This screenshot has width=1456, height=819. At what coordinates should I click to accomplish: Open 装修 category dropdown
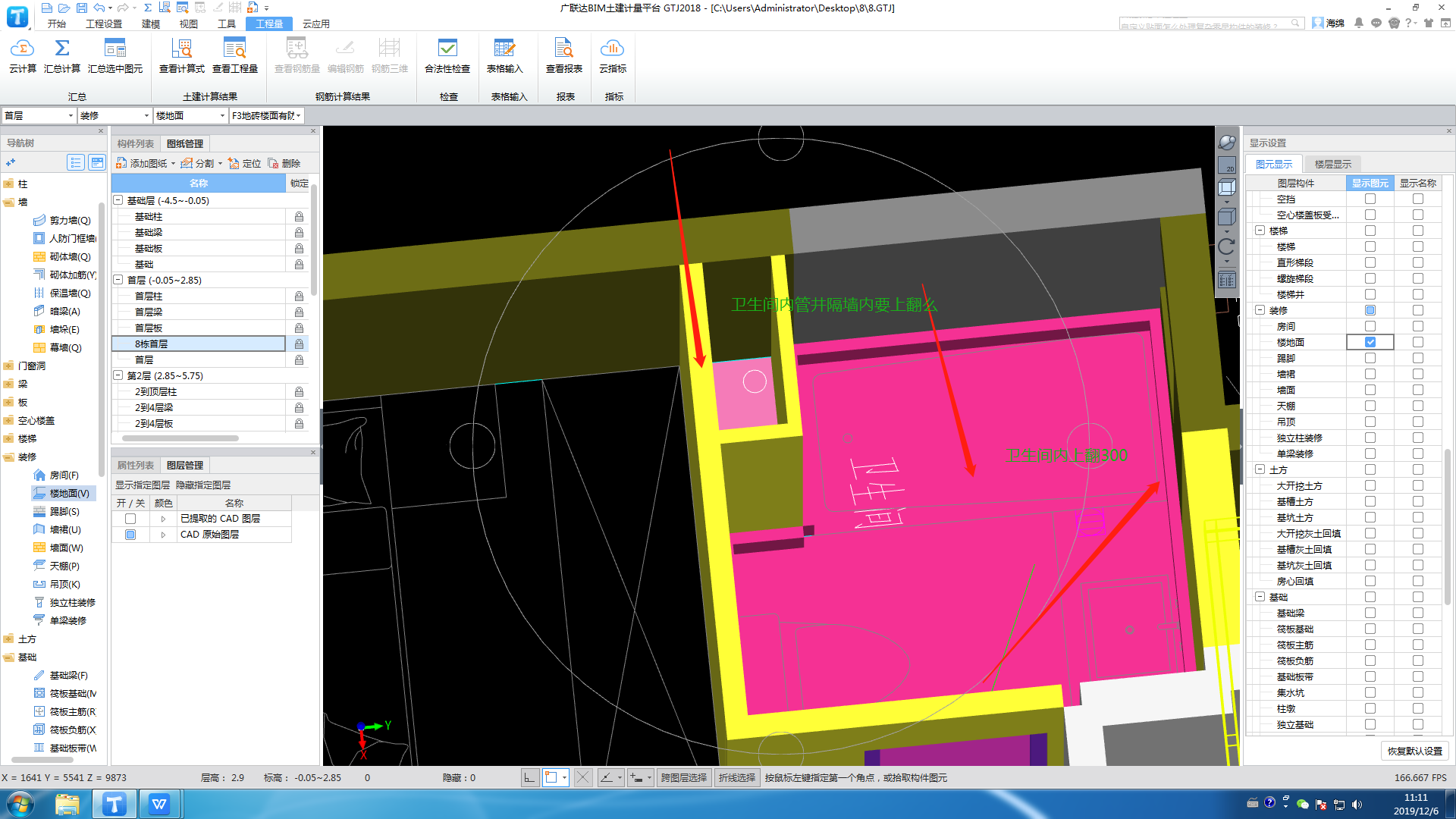coord(115,115)
